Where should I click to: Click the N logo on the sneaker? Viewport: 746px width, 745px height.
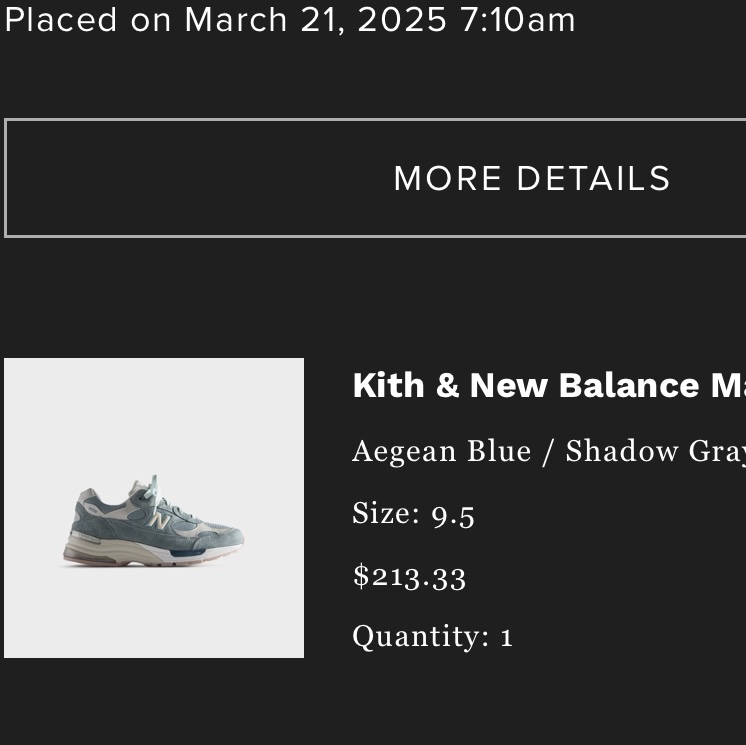pos(158,519)
